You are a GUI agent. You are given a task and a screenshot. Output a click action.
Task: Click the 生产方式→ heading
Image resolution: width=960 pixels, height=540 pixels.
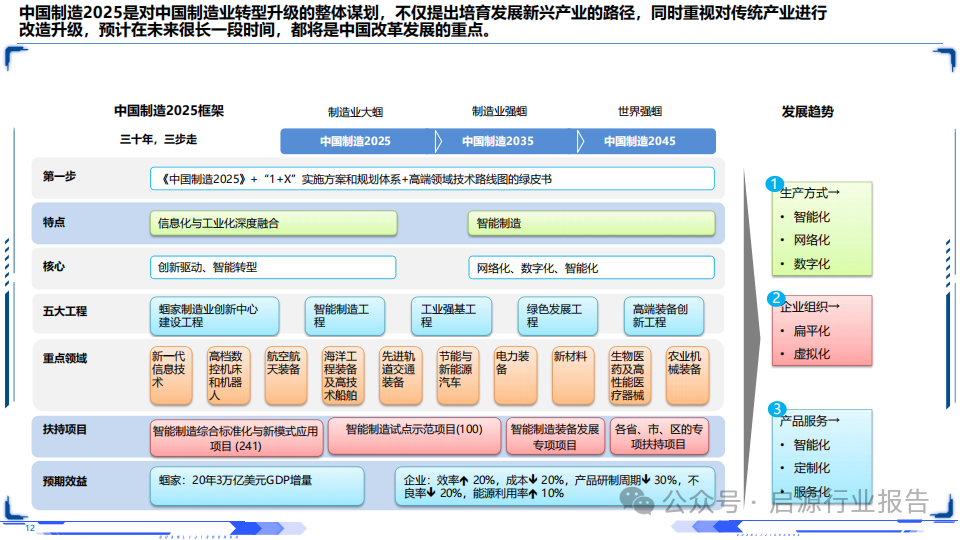(x=809, y=193)
